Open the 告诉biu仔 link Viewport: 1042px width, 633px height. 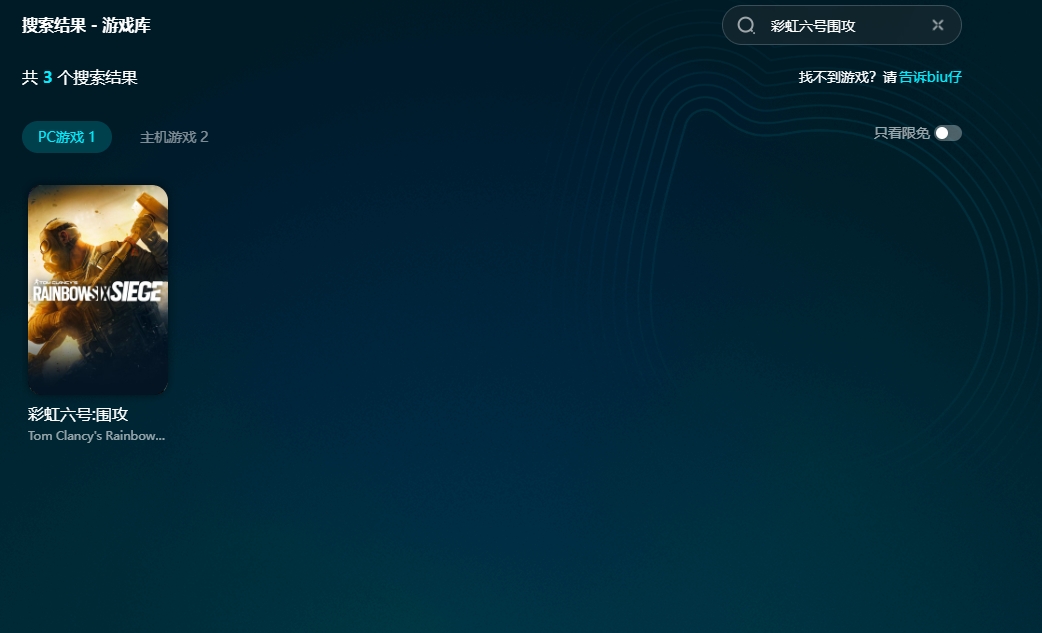click(930, 77)
